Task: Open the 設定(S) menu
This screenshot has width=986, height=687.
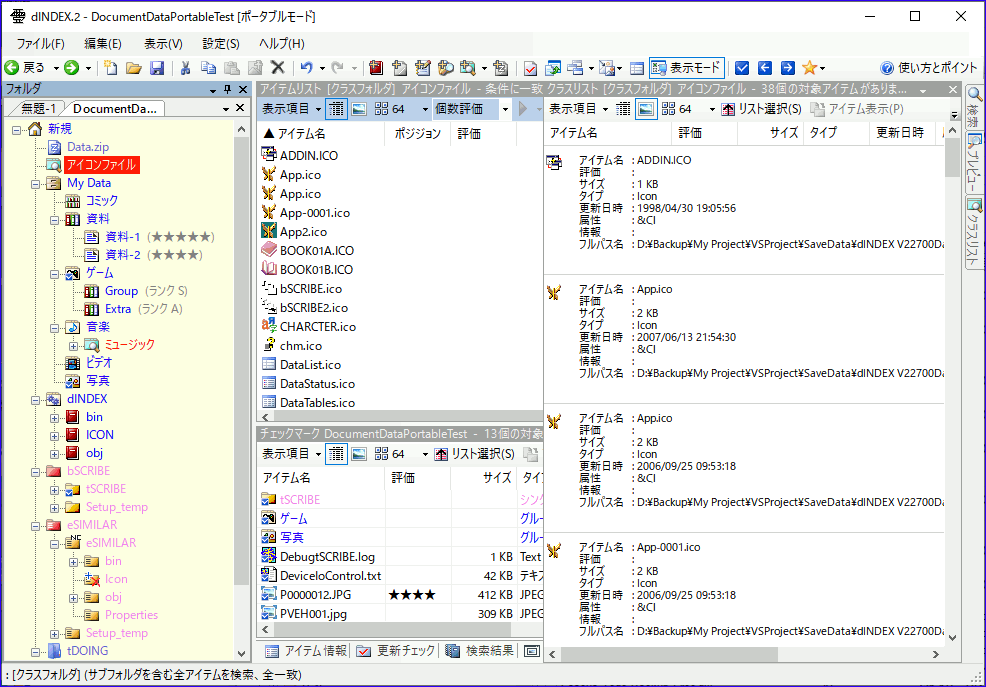Action: pyautogui.click(x=220, y=43)
